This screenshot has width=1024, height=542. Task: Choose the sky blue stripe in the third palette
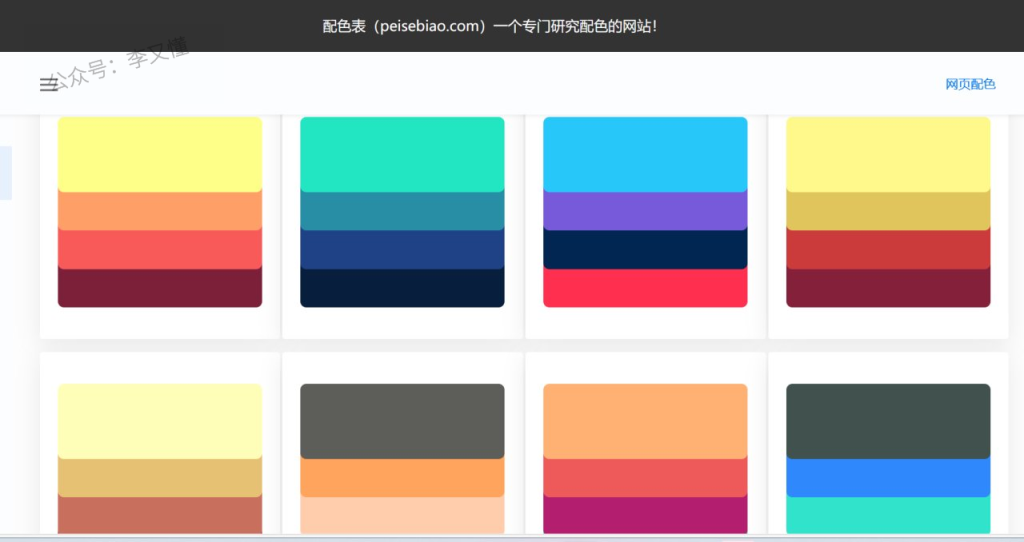click(x=645, y=154)
